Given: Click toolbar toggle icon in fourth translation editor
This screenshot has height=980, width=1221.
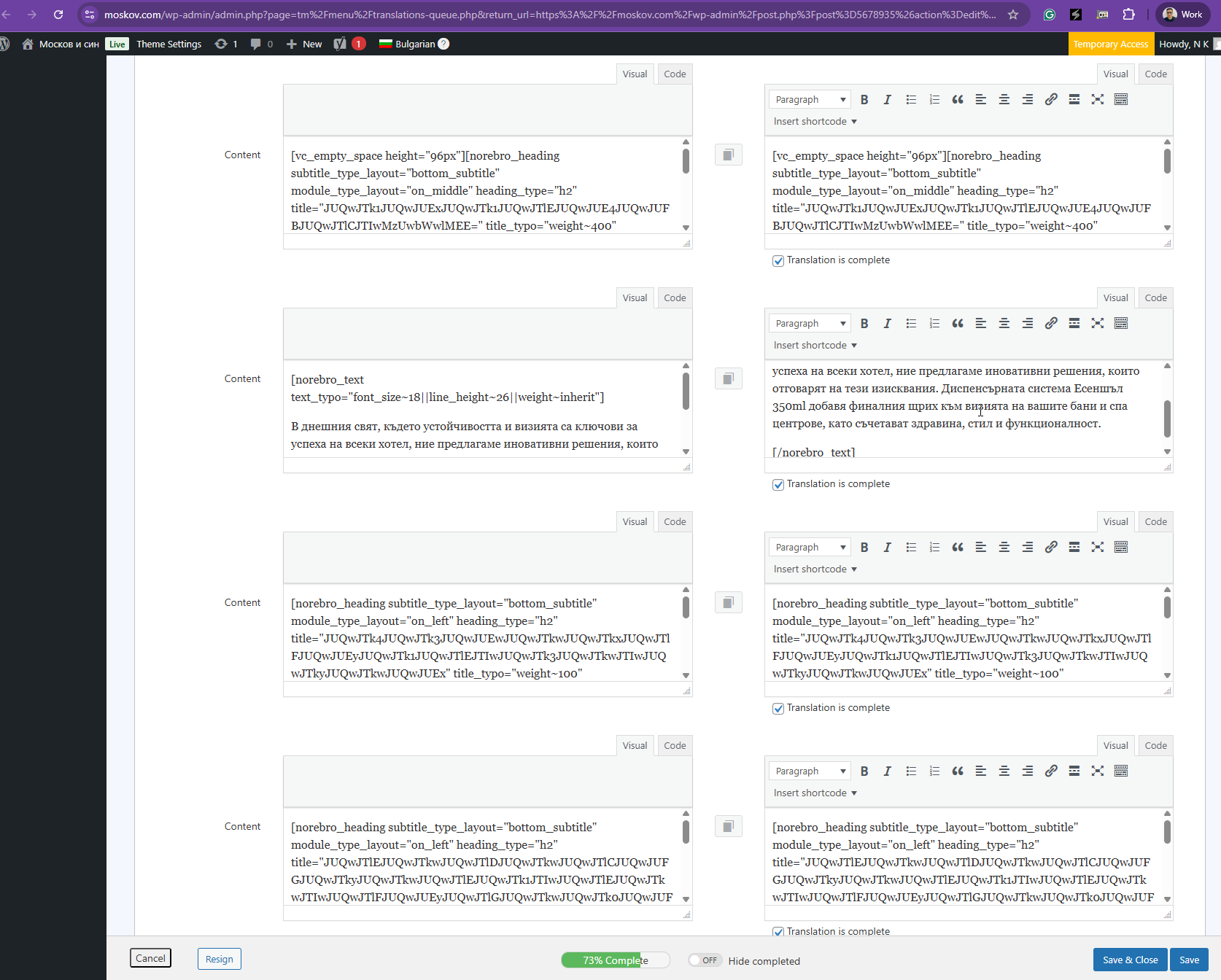Looking at the screenshot, I should 1121,771.
